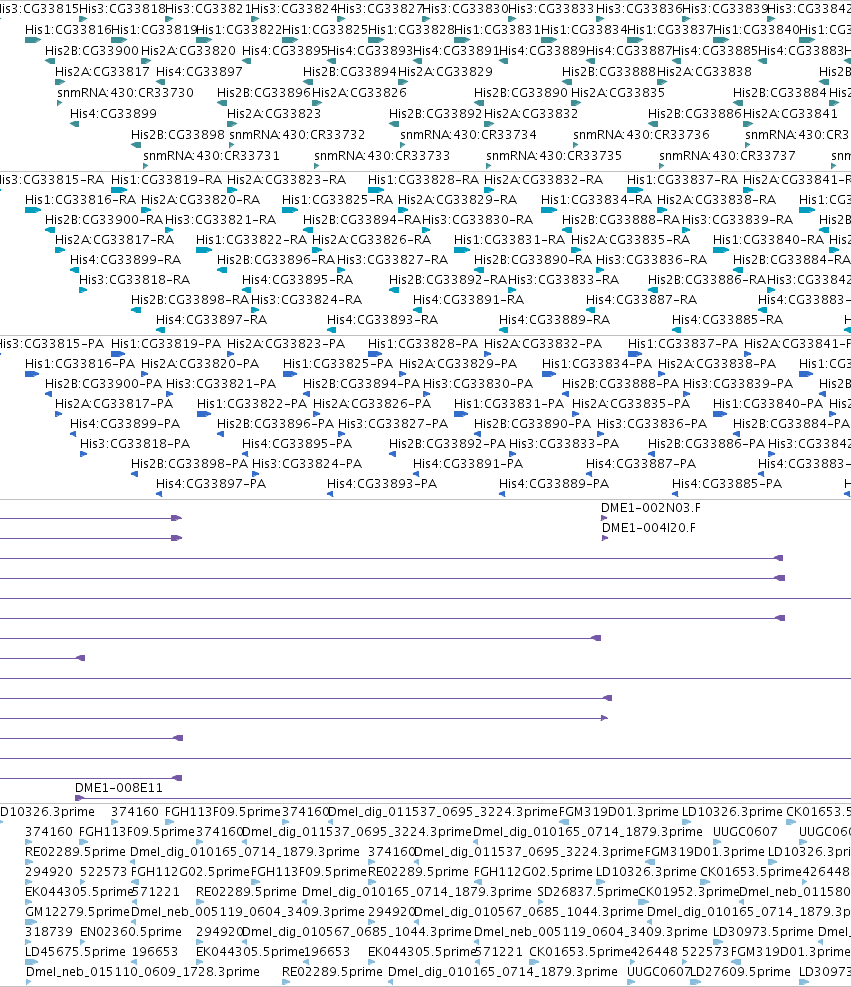Open gene label His1:CG33825 in top track
Image resolution: width=851 pixels, height=987 pixels.
(325, 30)
